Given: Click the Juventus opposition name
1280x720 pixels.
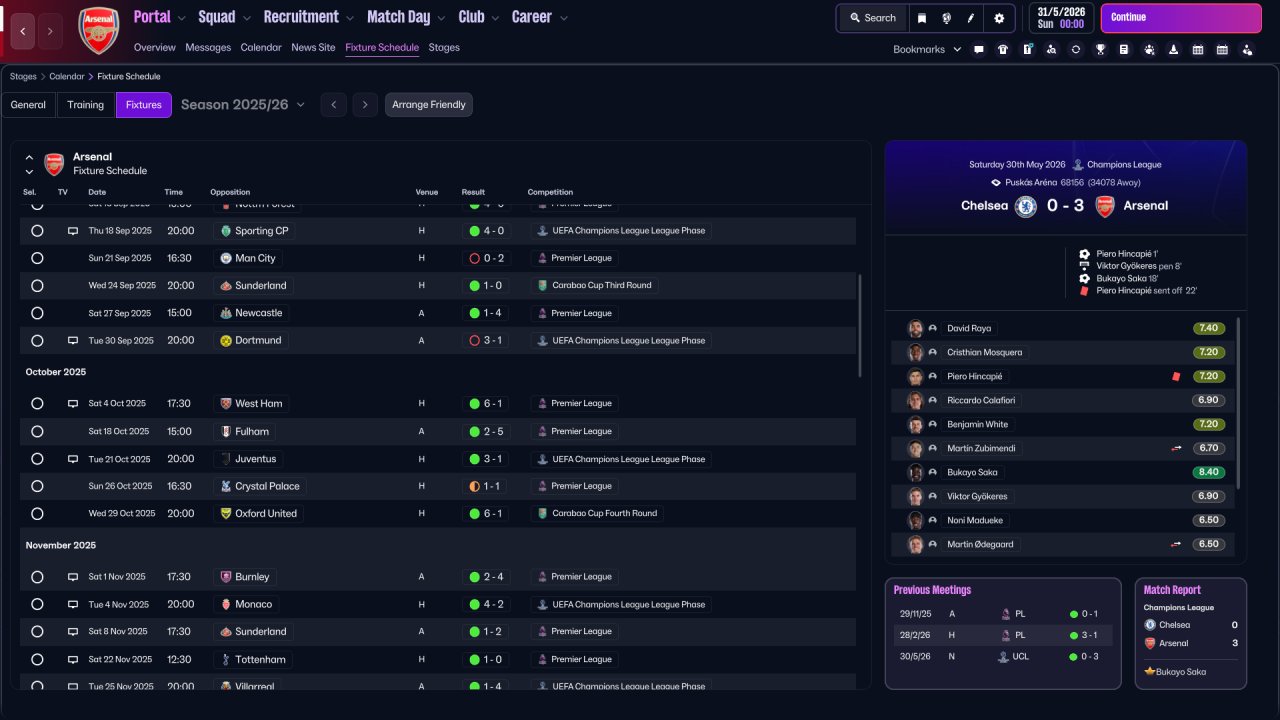Looking at the screenshot, I should click(256, 459).
